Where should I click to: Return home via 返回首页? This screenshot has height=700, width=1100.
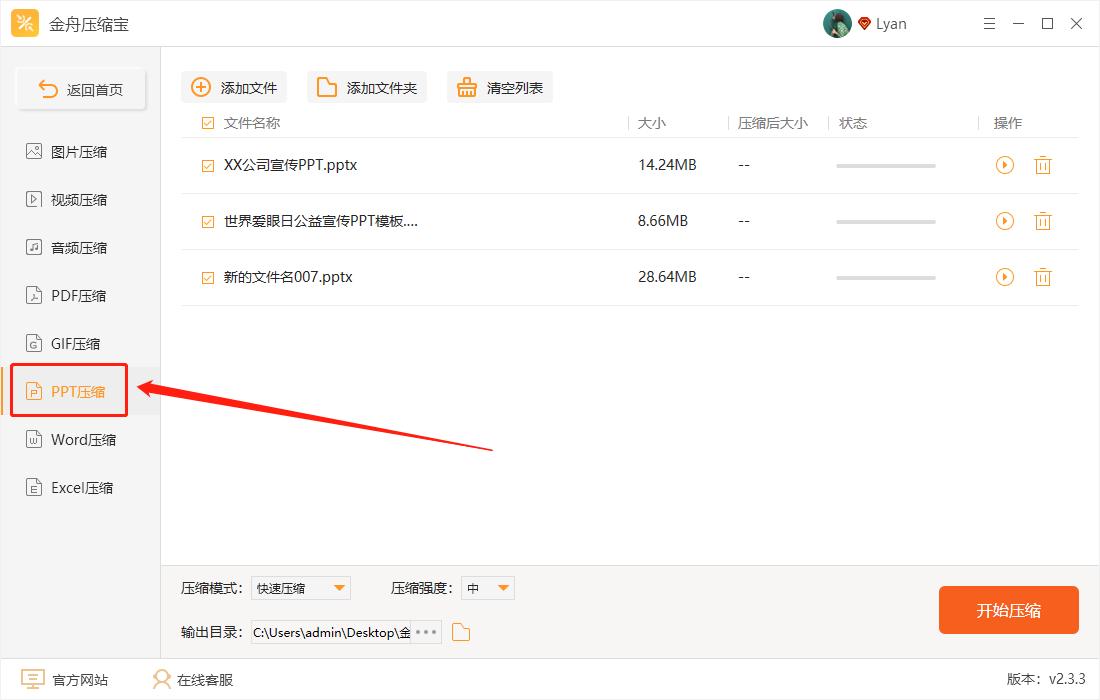pyautogui.click(x=80, y=88)
